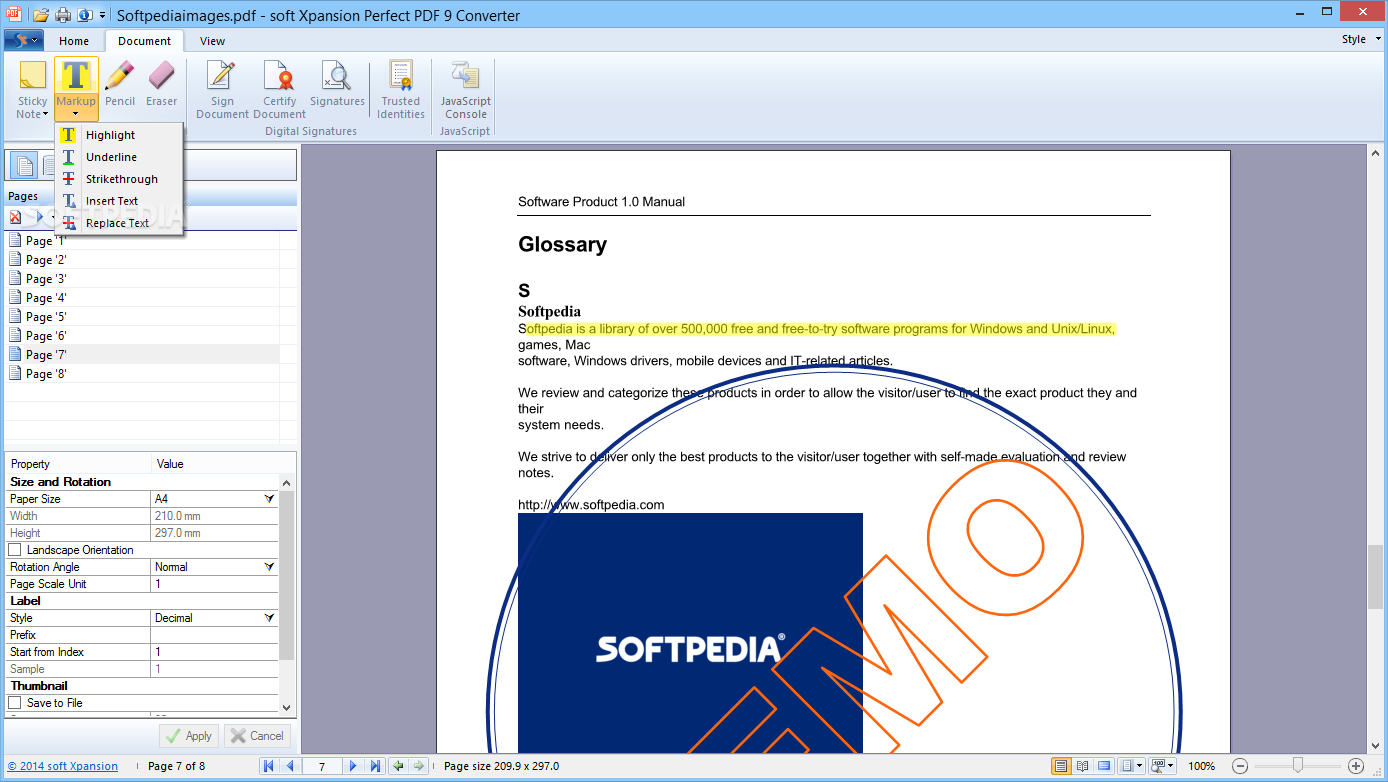Add a Sticky Note
Viewport: 1388px width, 782px height.
coord(33,89)
